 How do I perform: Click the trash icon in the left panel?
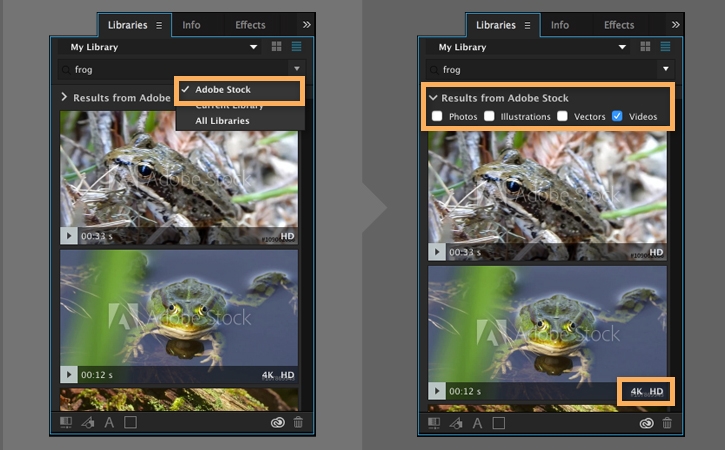click(x=298, y=422)
